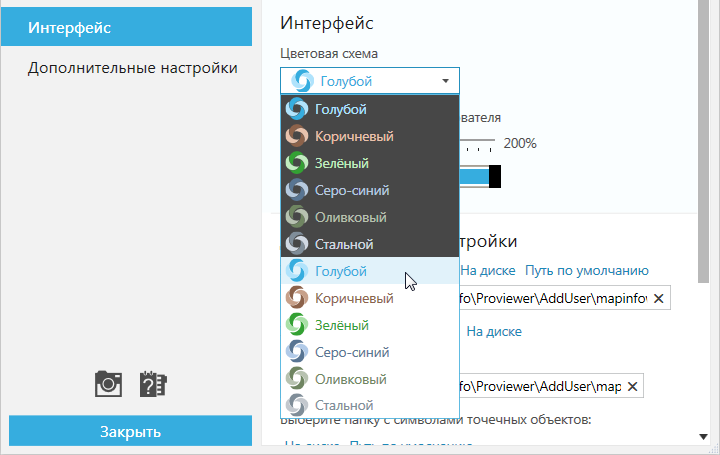Click the steel swirl icon in dark list
This screenshot has height=455, width=720.
tap(297, 244)
